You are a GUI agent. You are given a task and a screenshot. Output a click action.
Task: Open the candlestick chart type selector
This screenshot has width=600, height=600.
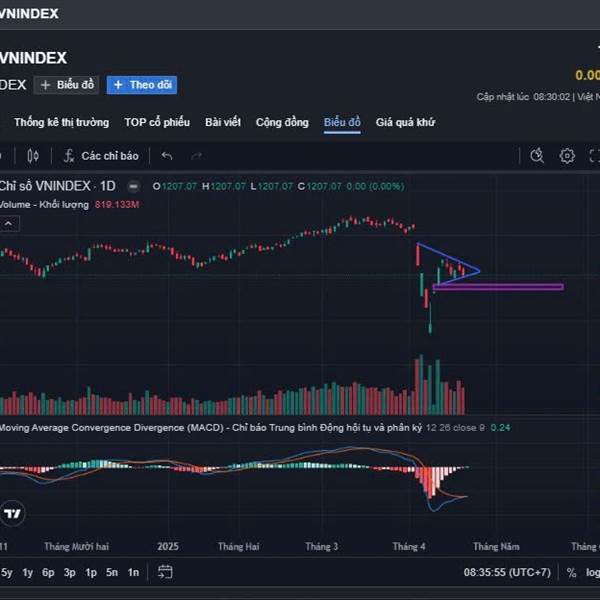33,156
